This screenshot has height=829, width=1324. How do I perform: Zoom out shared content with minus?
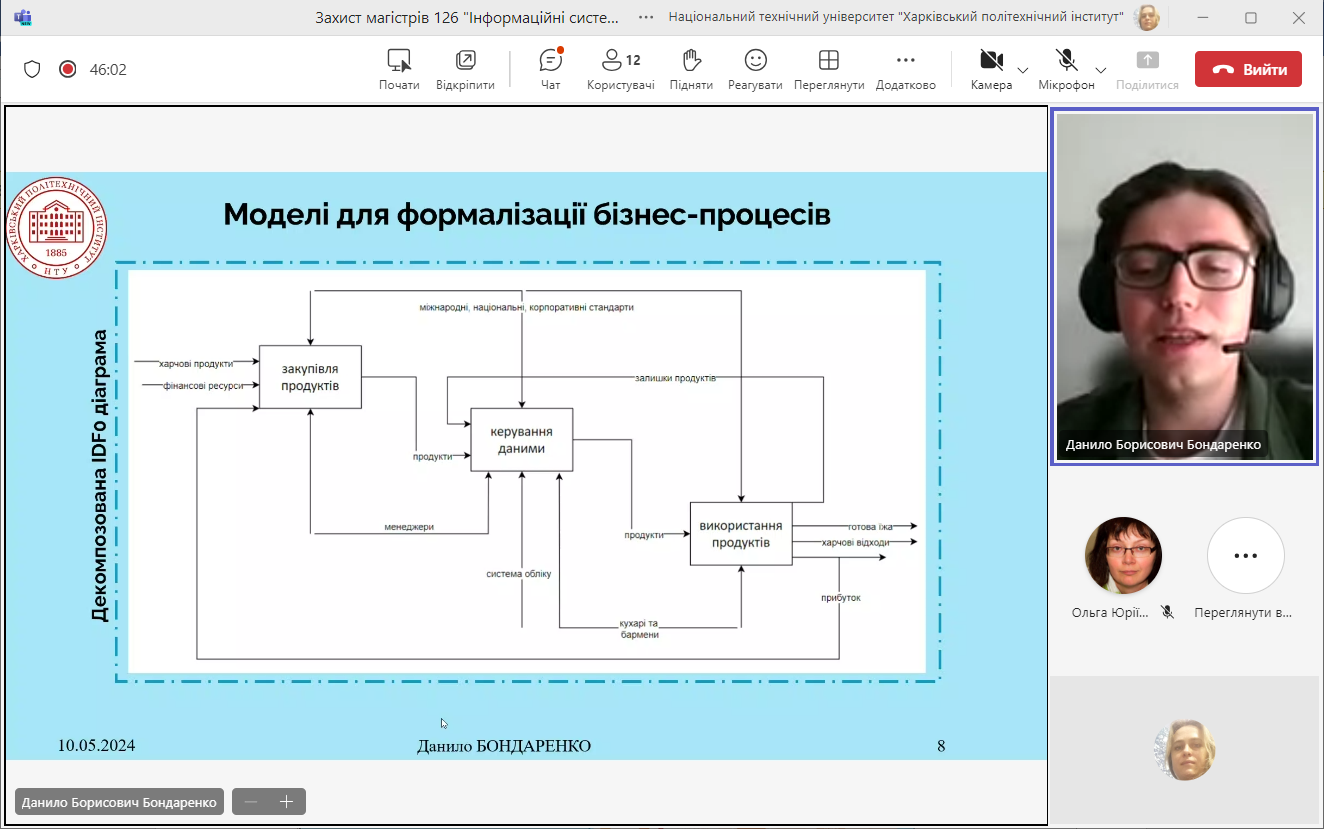251,802
